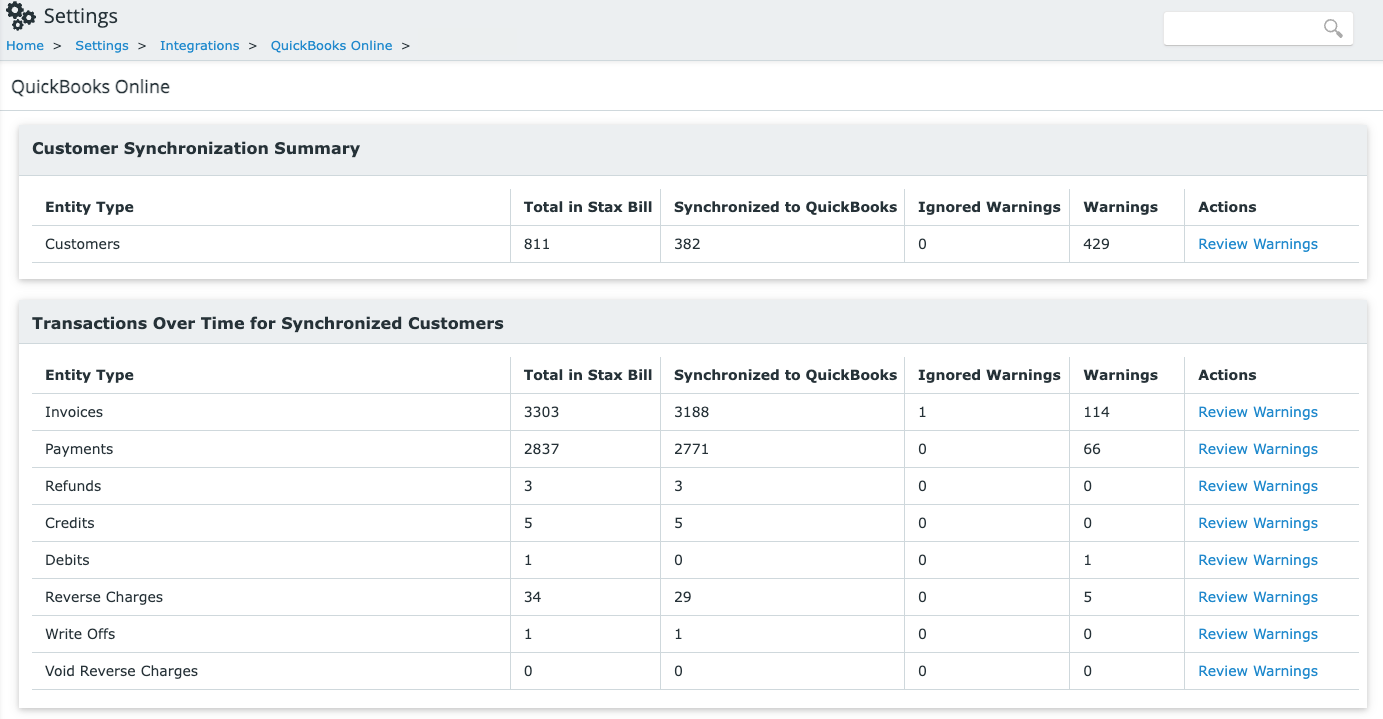
Task: Click the 66 payment warnings value
Action: coord(1092,449)
